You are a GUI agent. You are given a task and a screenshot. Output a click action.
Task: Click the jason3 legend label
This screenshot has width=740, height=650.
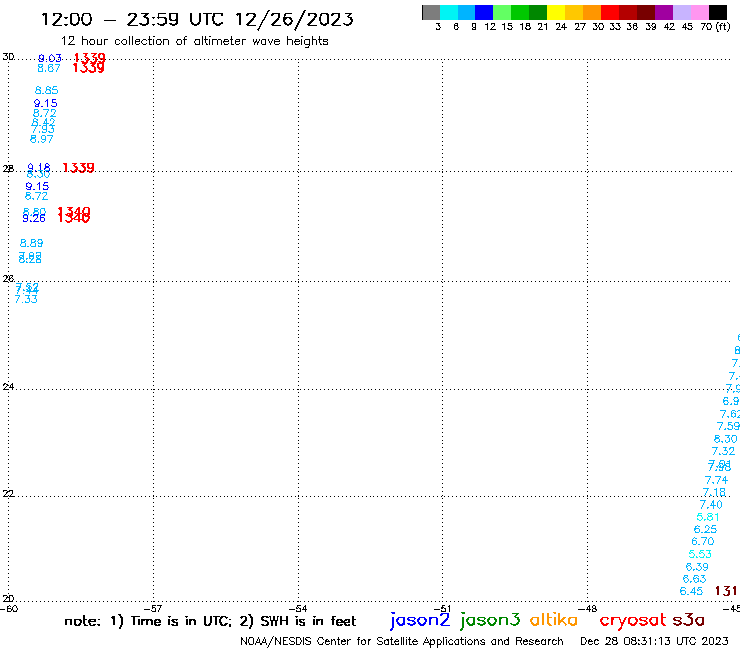click(x=490, y=620)
